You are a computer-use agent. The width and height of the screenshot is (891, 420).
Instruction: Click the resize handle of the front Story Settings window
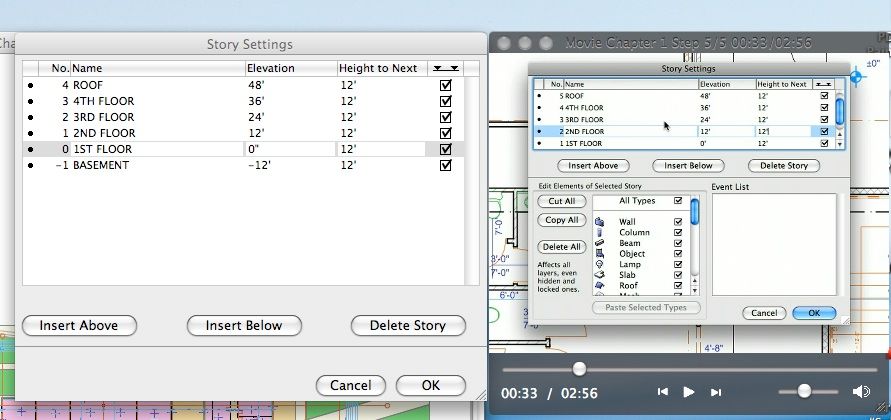tap(481, 394)
